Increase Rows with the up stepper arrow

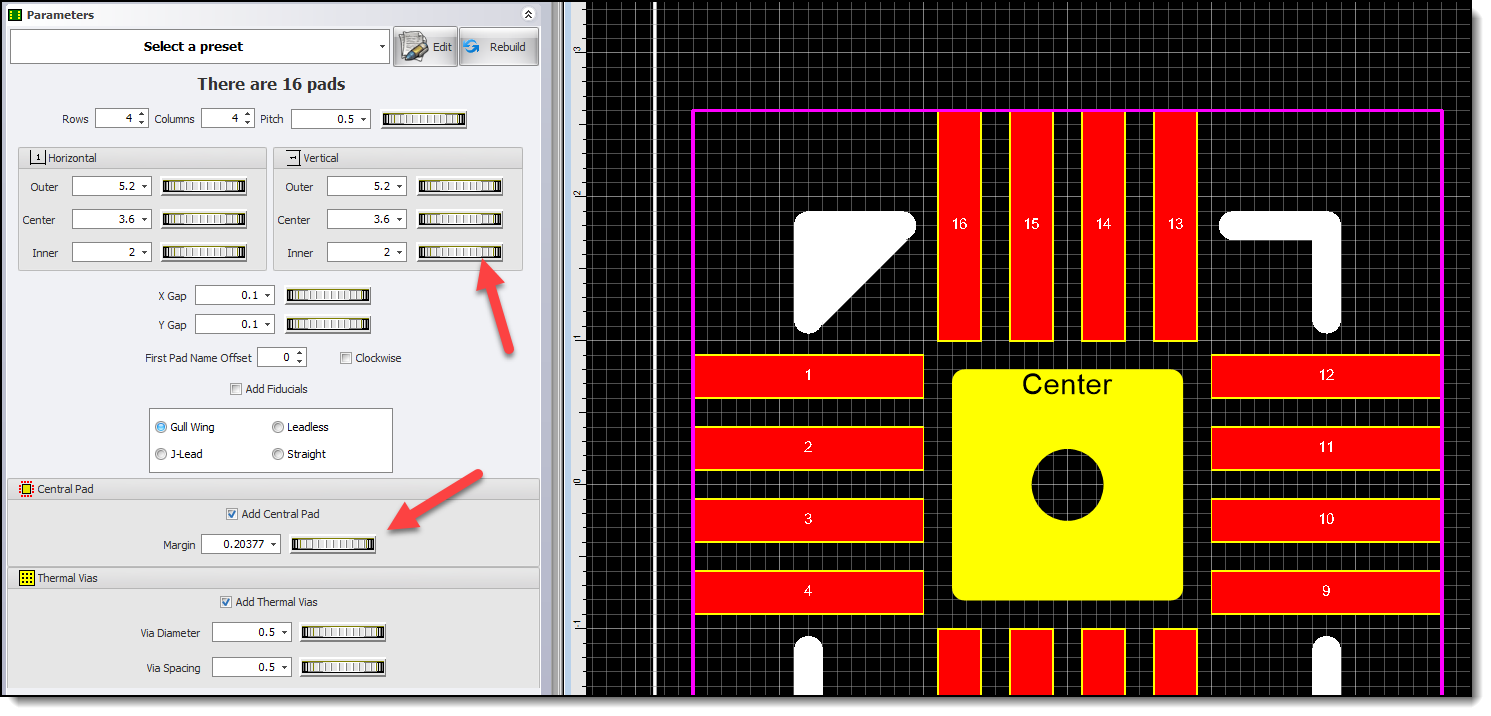142,113
